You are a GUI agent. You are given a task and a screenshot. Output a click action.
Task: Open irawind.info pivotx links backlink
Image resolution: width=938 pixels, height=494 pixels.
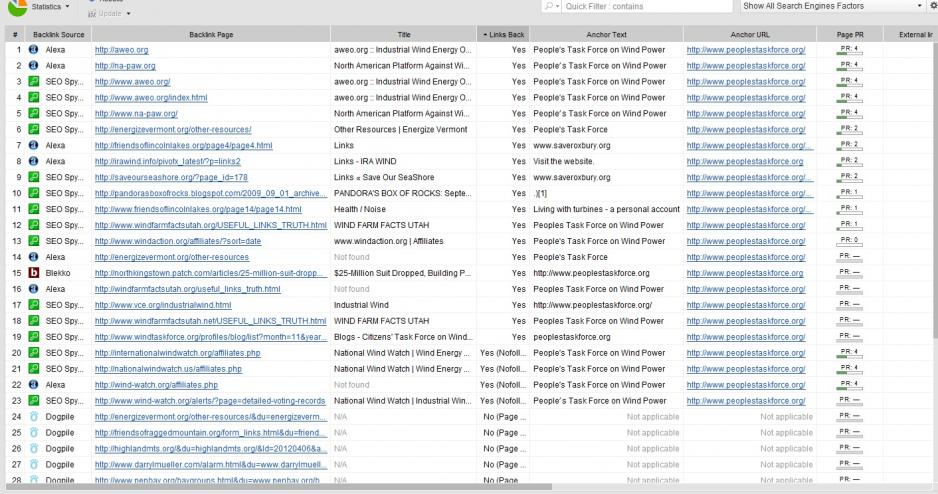click(168, 161)
